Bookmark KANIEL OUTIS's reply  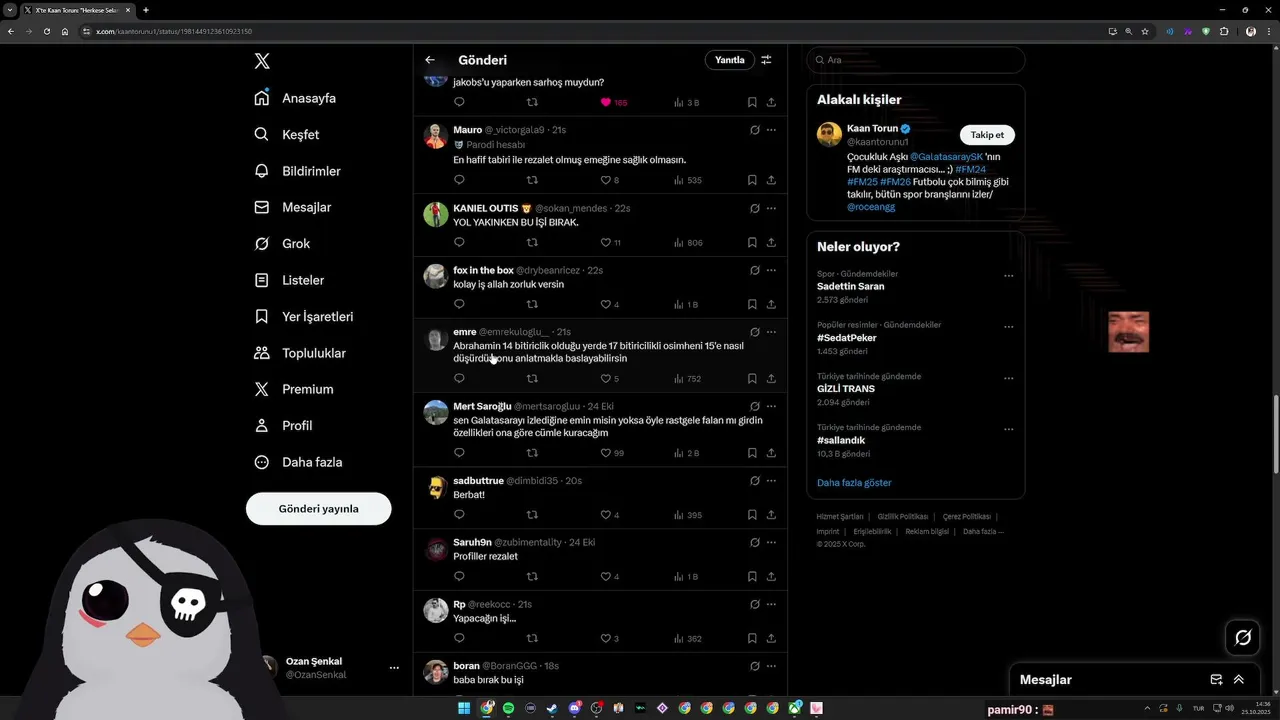(752, 242)
